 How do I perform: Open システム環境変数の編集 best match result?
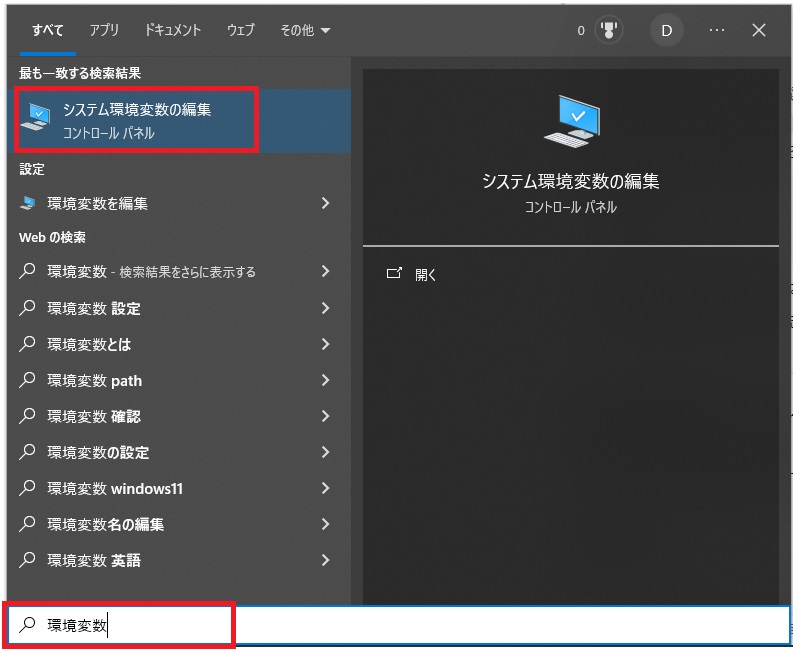[x=179, y=120]
